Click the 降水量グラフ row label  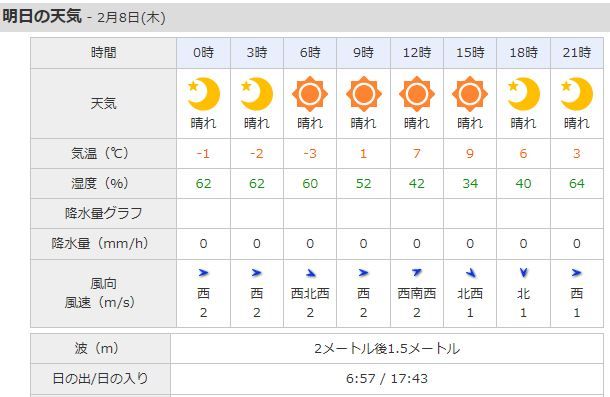[103, 213]
